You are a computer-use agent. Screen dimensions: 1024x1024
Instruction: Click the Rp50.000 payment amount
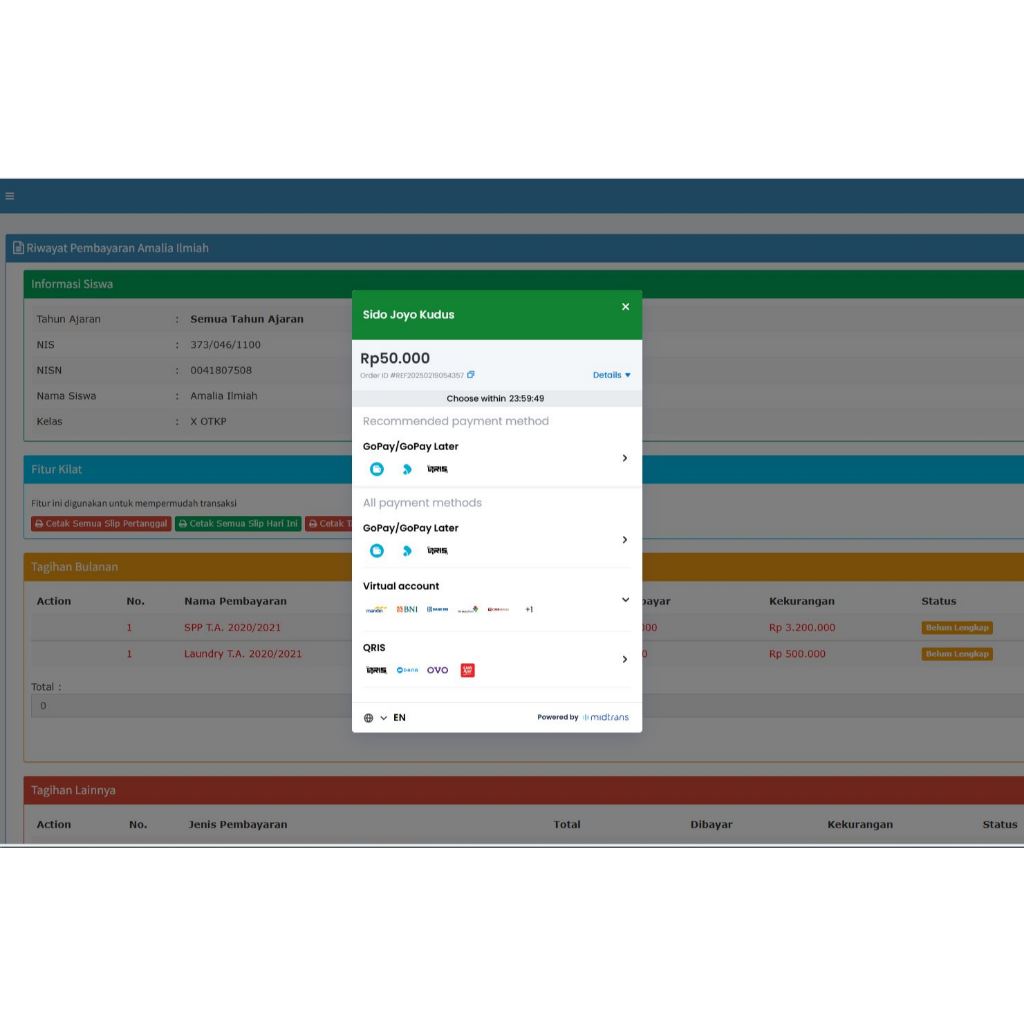(395, 358)
